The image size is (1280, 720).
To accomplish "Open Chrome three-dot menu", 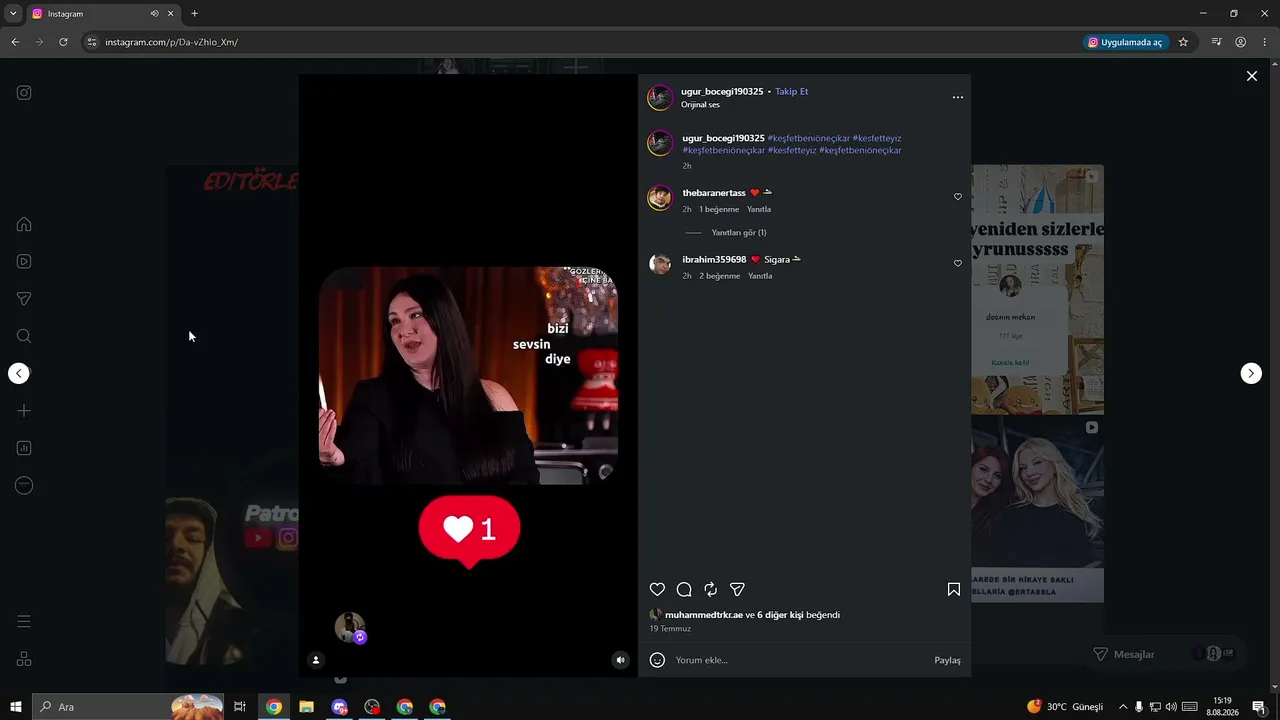I will point(1264,42).
